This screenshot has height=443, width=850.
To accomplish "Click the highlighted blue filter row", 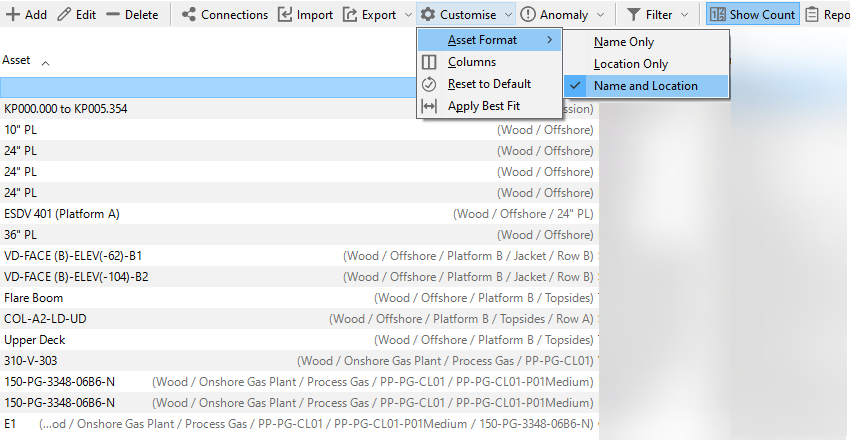I will point(209,87).
